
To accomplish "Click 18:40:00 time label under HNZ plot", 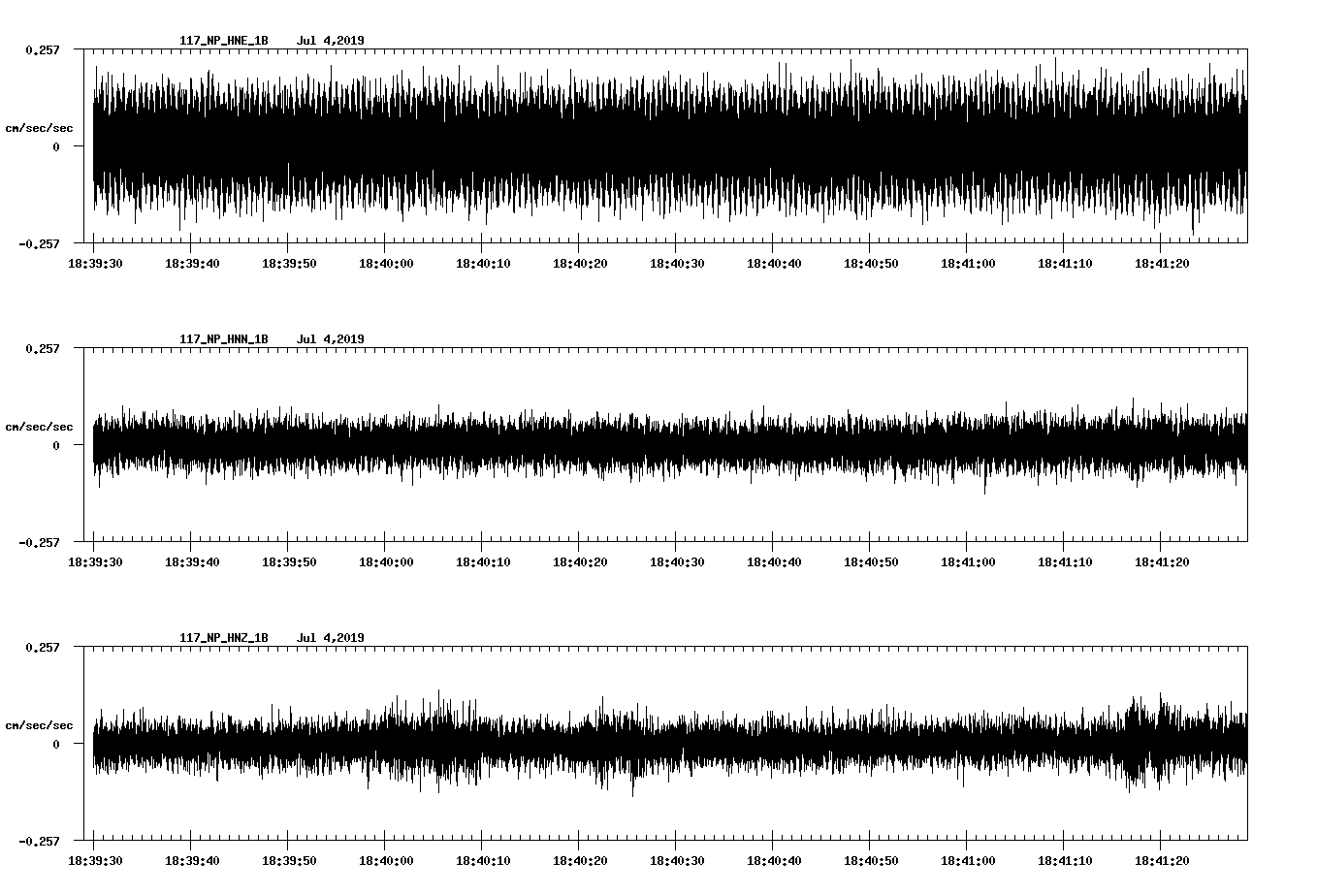I will click(x=386, y=860).
